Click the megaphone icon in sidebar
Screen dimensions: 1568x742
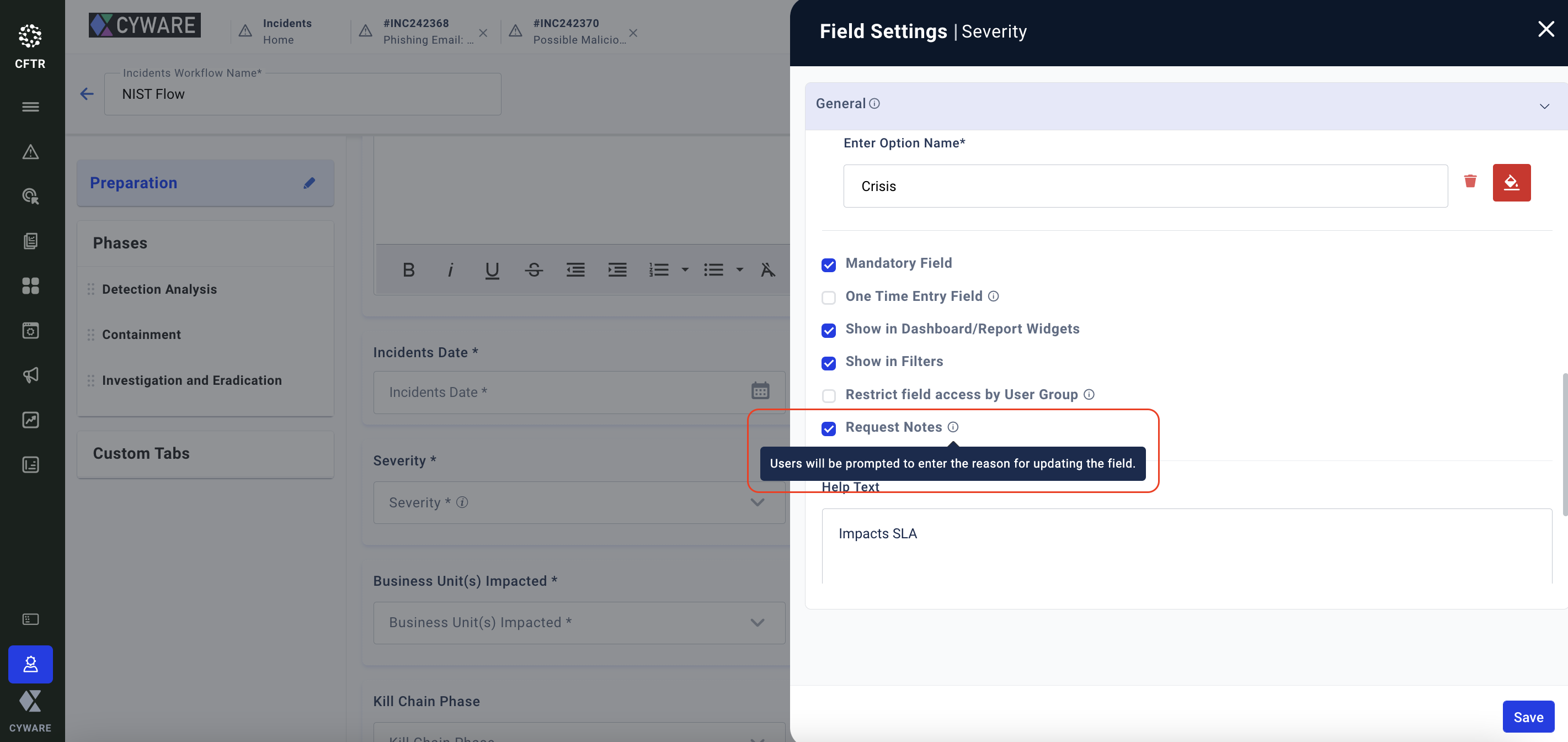30,375
